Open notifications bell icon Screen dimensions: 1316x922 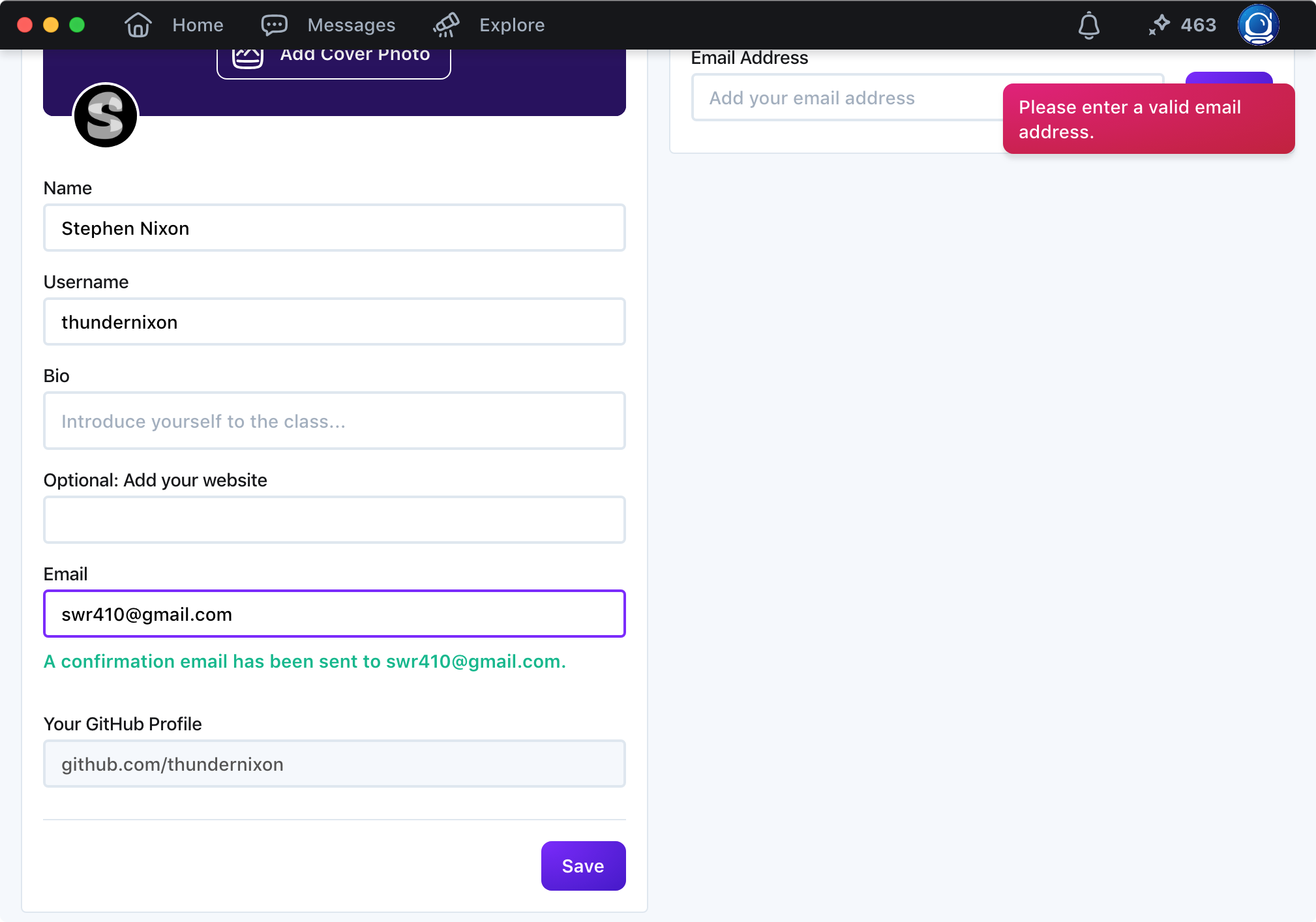[x=1088, y=25]
